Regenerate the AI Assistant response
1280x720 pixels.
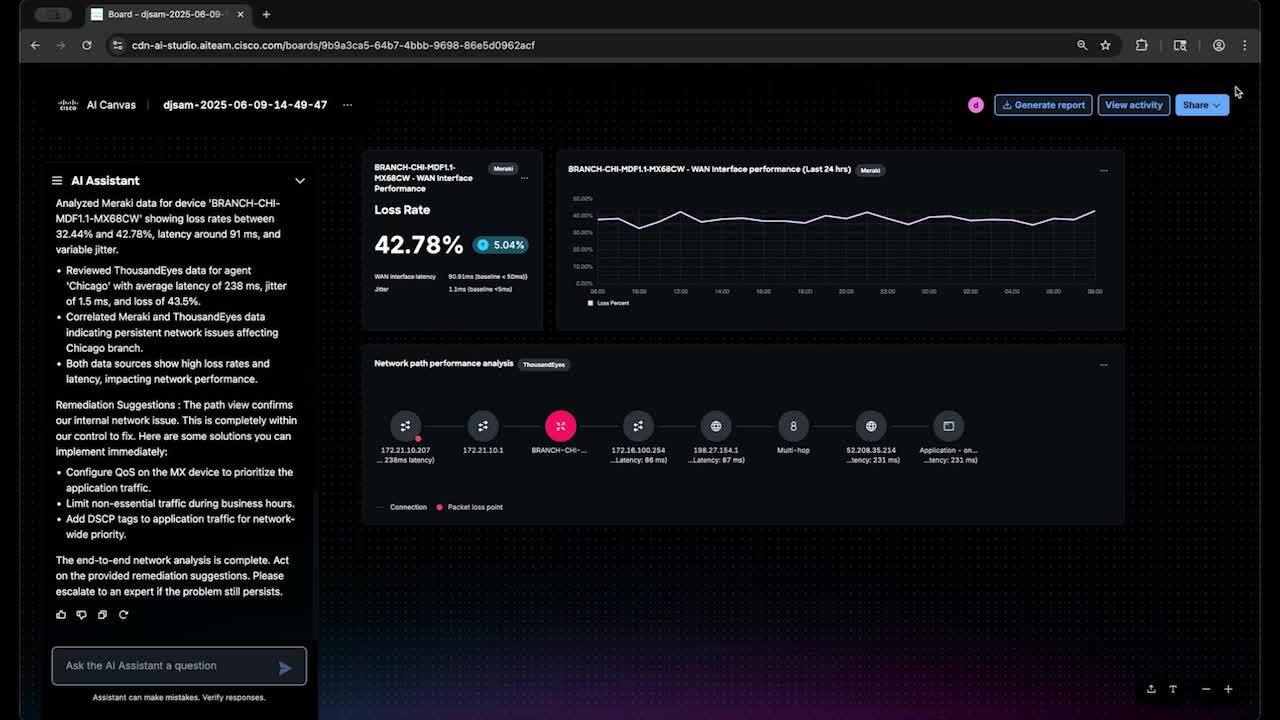pyautogui.click(x=123, y=615)
